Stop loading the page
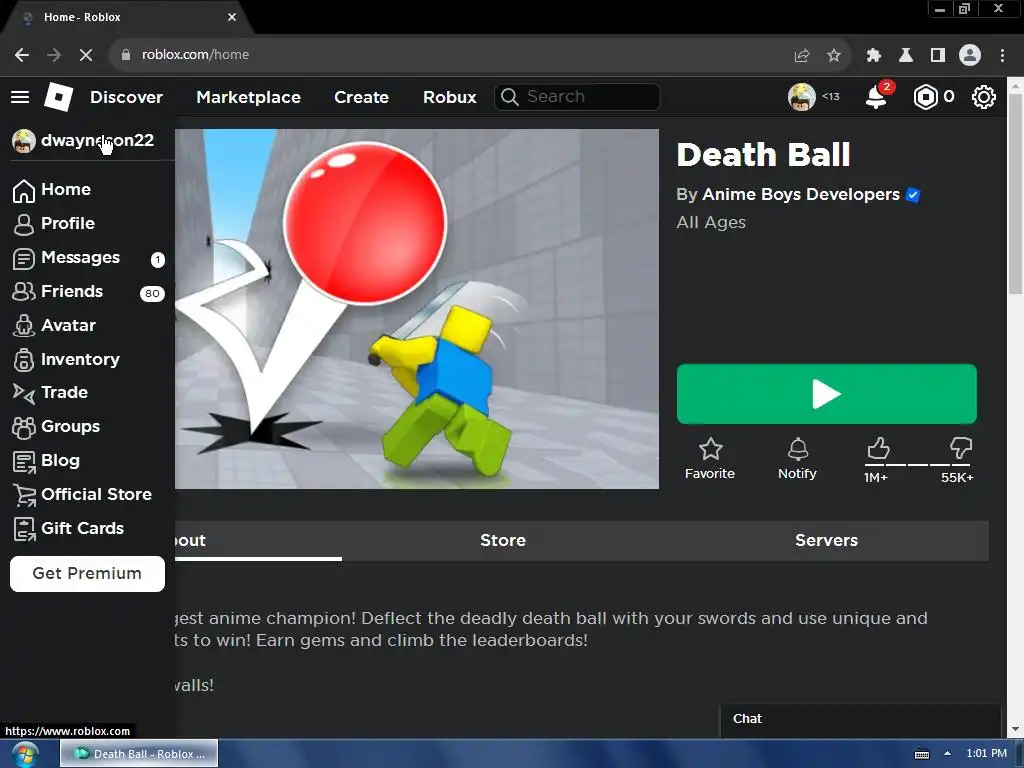This screenshot has height=768, width=1024. tap(86, 55)
